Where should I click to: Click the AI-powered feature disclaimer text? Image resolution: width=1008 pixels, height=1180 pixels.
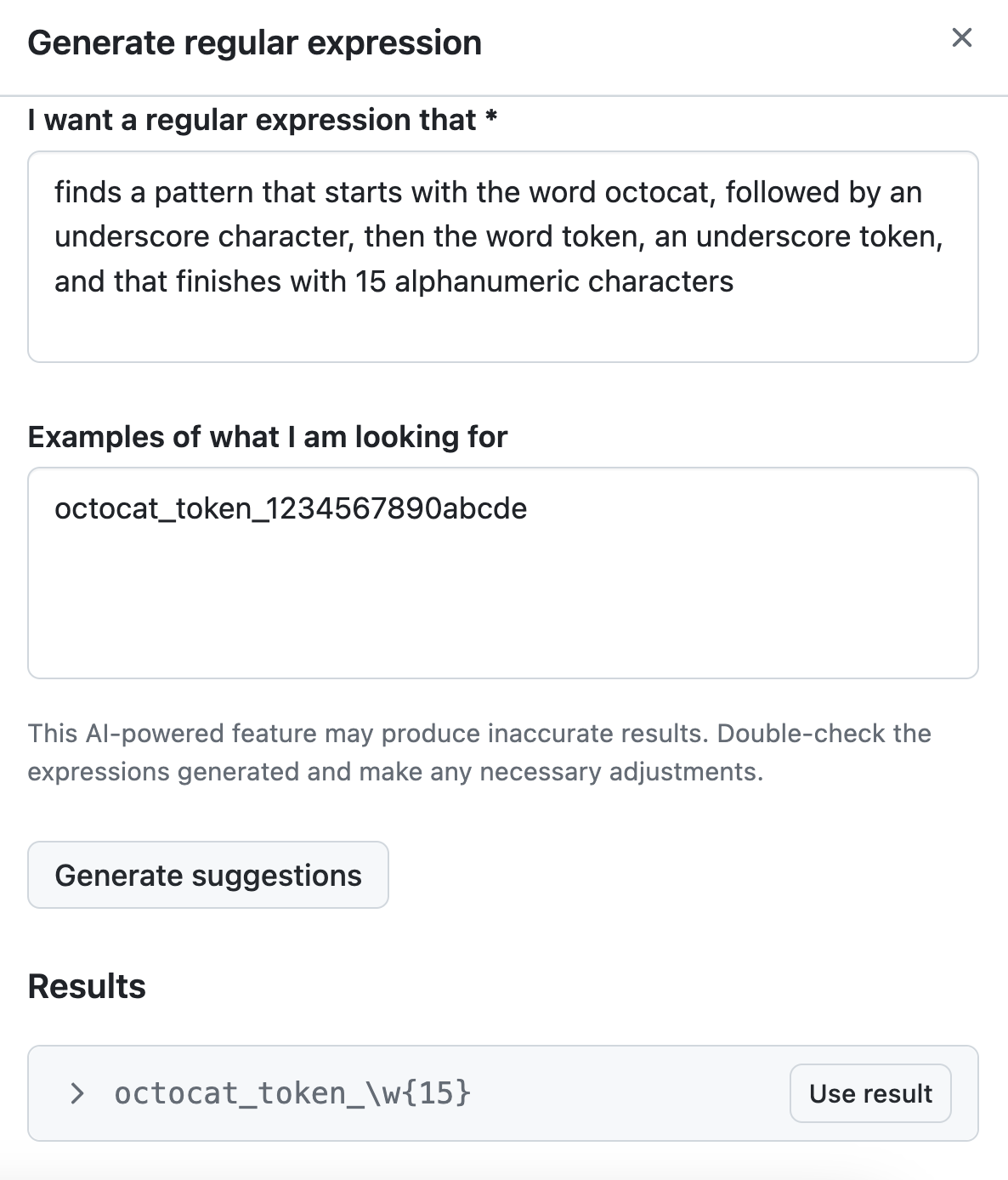point(479,752)
